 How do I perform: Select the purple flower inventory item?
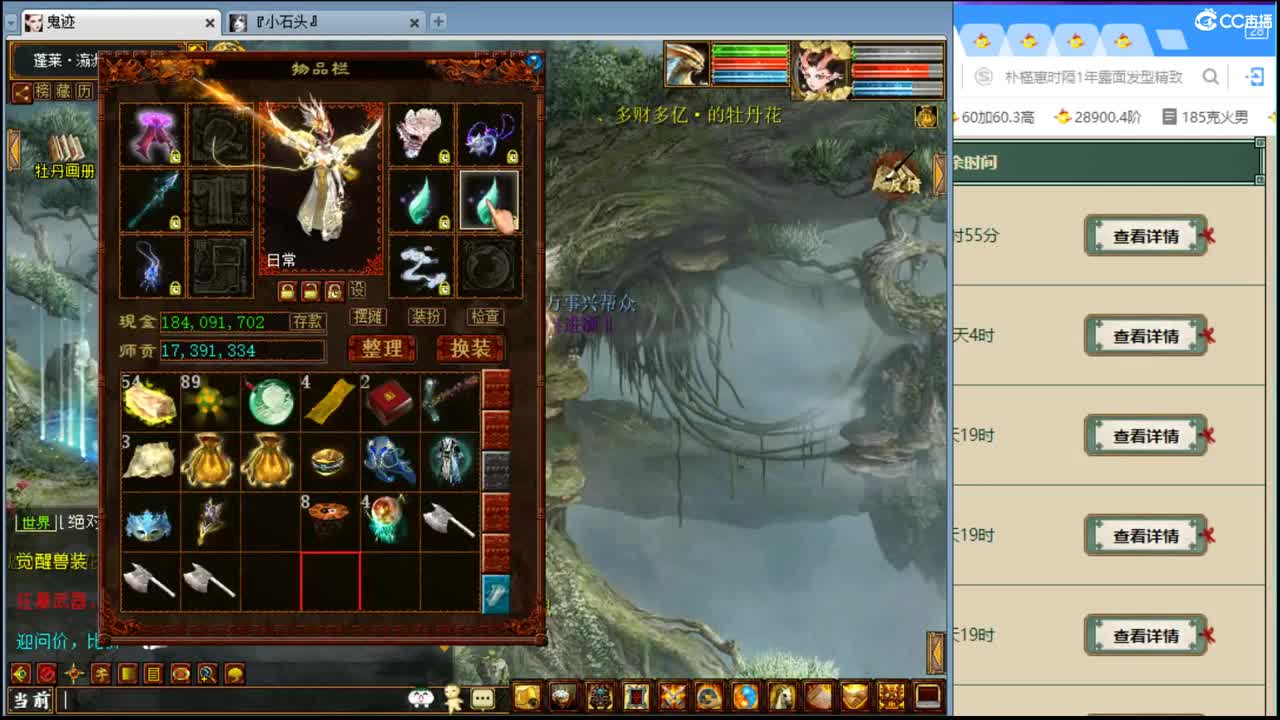pyautogui.click(x=210, y=521)
